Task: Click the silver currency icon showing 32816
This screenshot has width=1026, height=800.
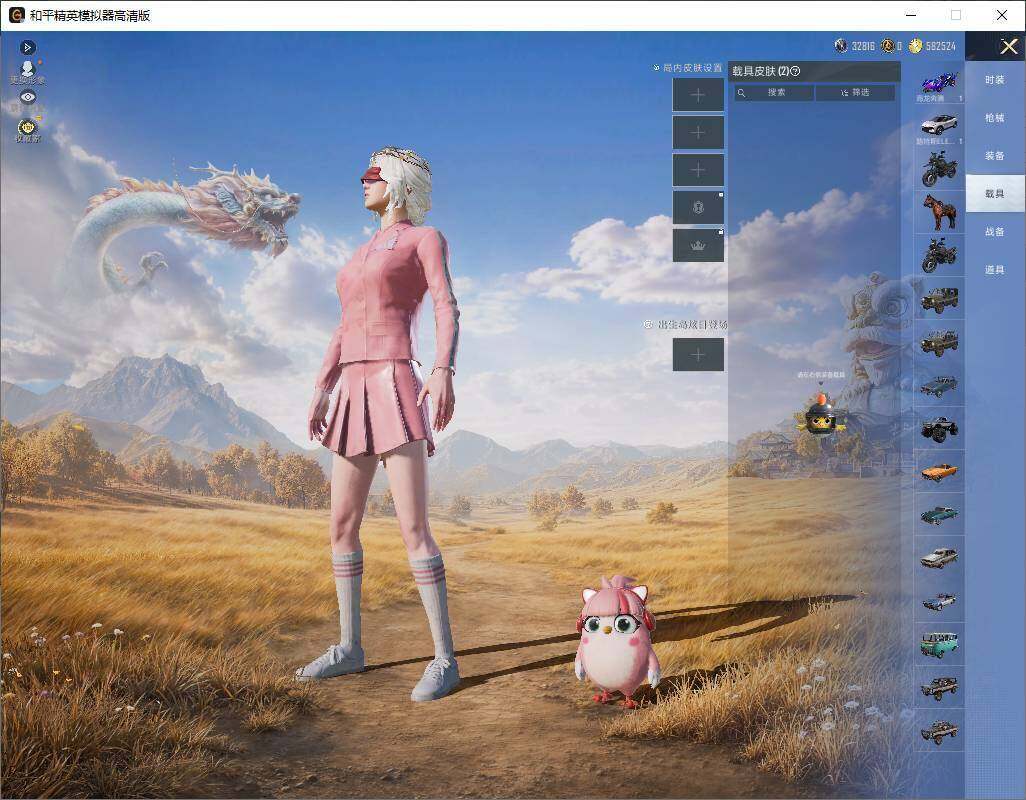Action: coord(841,46)
